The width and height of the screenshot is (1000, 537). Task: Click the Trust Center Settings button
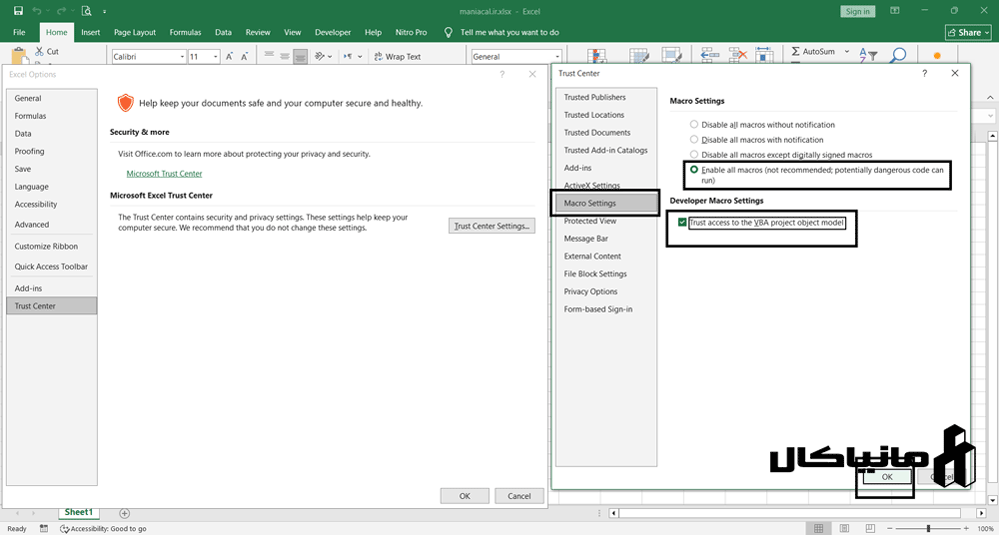[492, 226]
